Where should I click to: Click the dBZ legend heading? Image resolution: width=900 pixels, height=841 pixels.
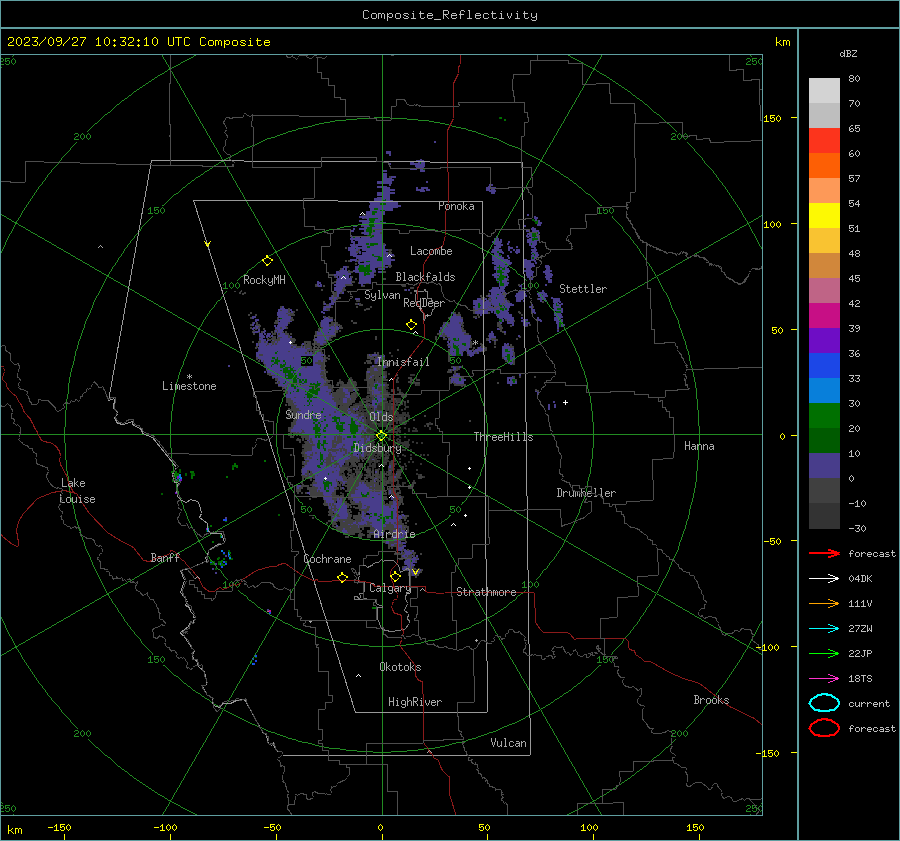point(848,54)
